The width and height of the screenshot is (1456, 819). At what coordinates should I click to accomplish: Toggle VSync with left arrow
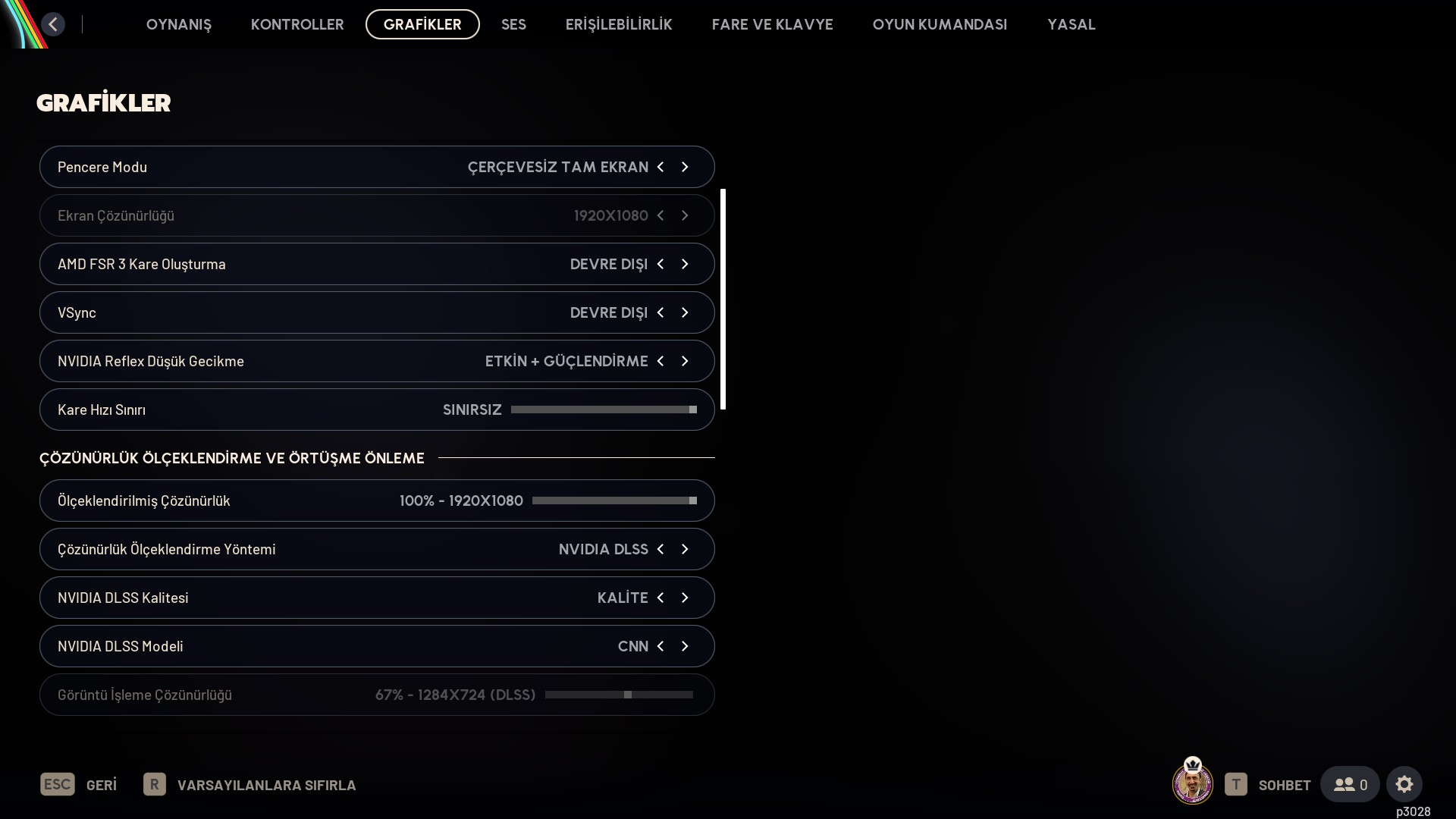coord(661,312)
